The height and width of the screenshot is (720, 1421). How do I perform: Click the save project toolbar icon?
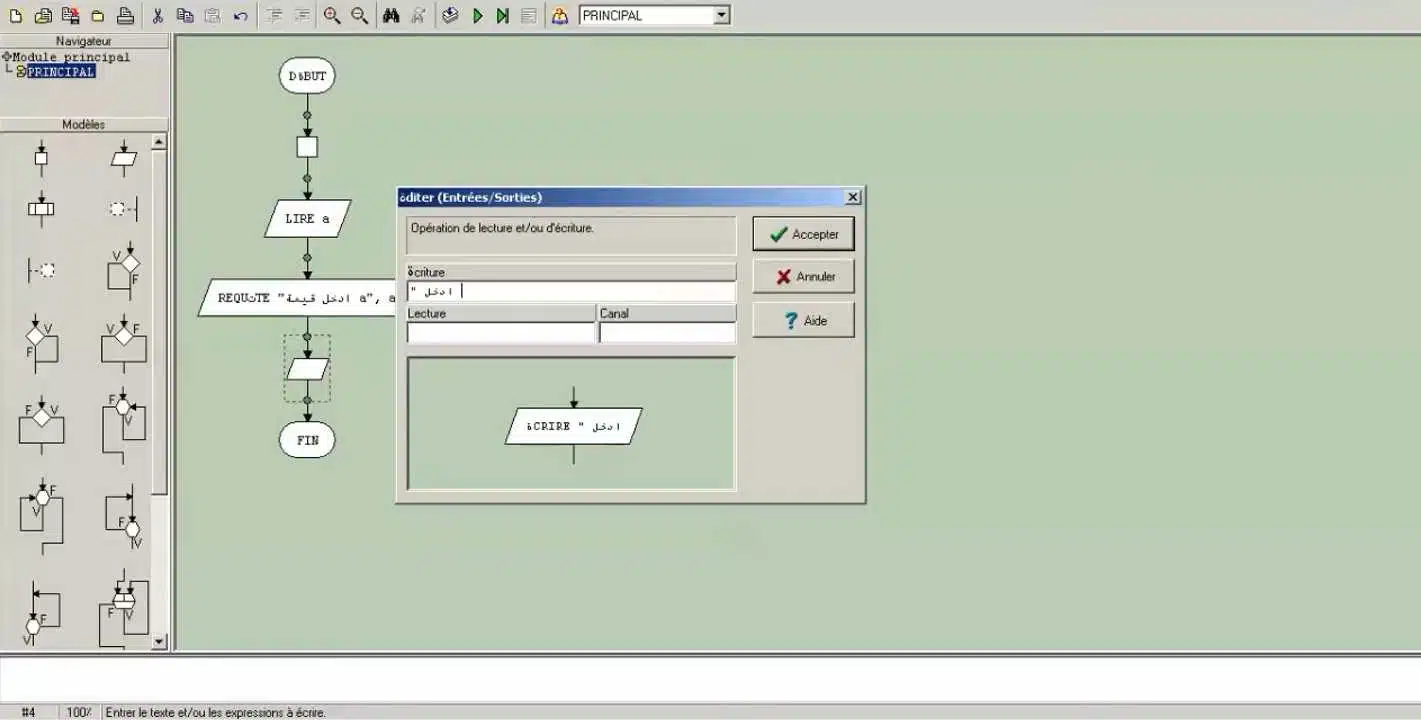coord(70,15)
